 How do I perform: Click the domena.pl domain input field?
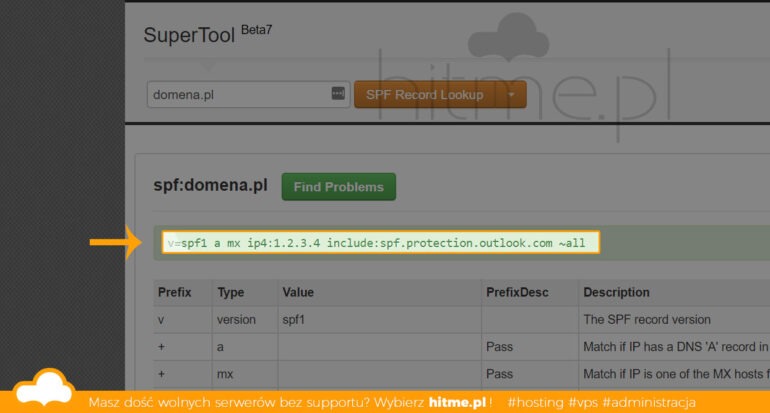[x=248, y=94]
